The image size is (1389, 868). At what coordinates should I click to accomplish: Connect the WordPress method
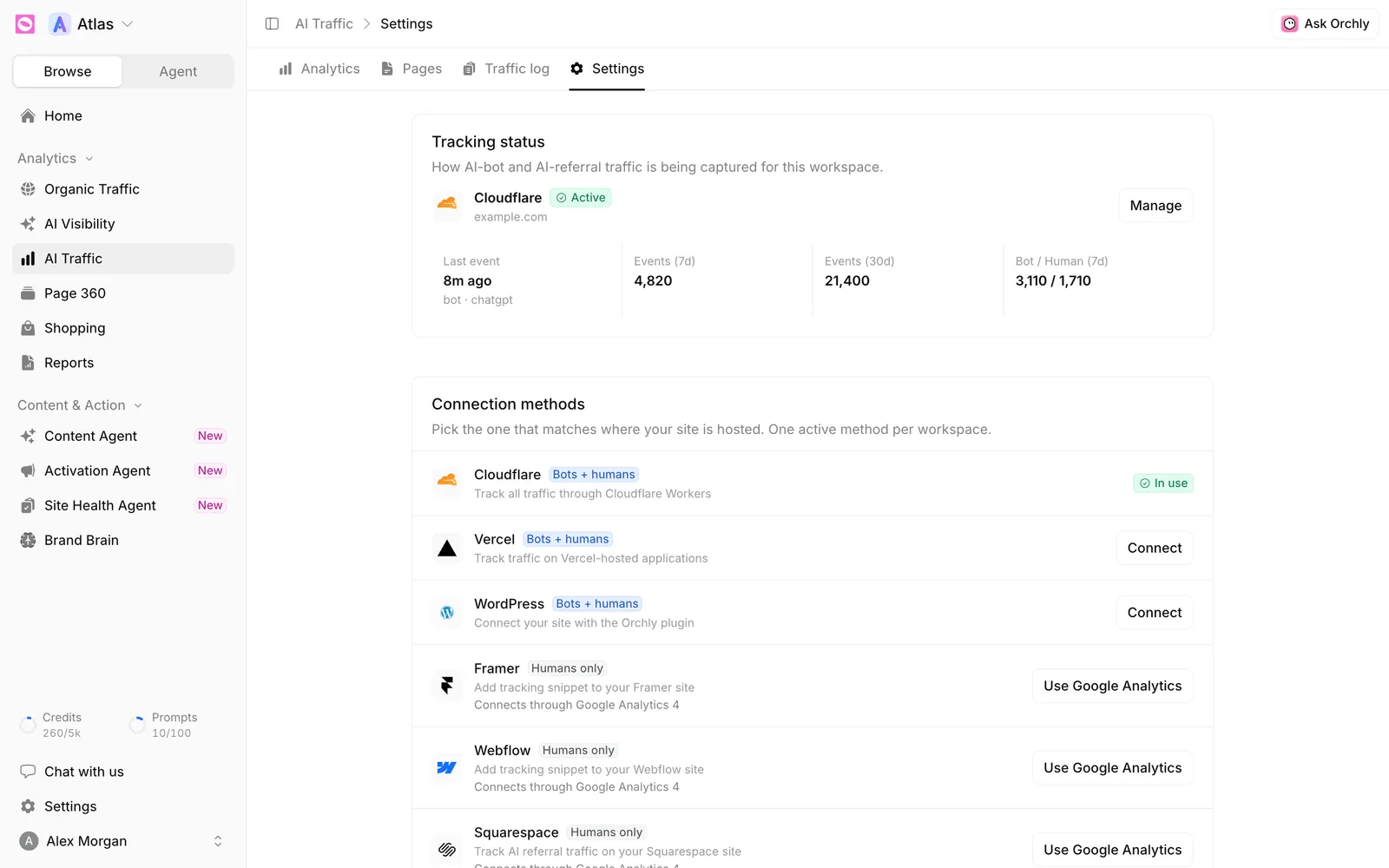[x=1155, y=613]
